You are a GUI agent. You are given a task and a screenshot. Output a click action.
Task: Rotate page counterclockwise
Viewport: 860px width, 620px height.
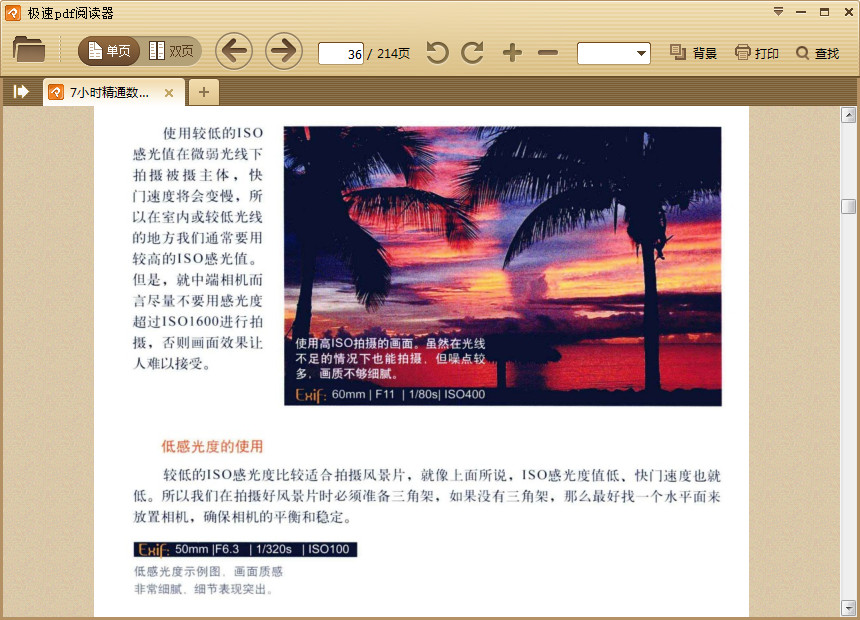tap(437, 53)
